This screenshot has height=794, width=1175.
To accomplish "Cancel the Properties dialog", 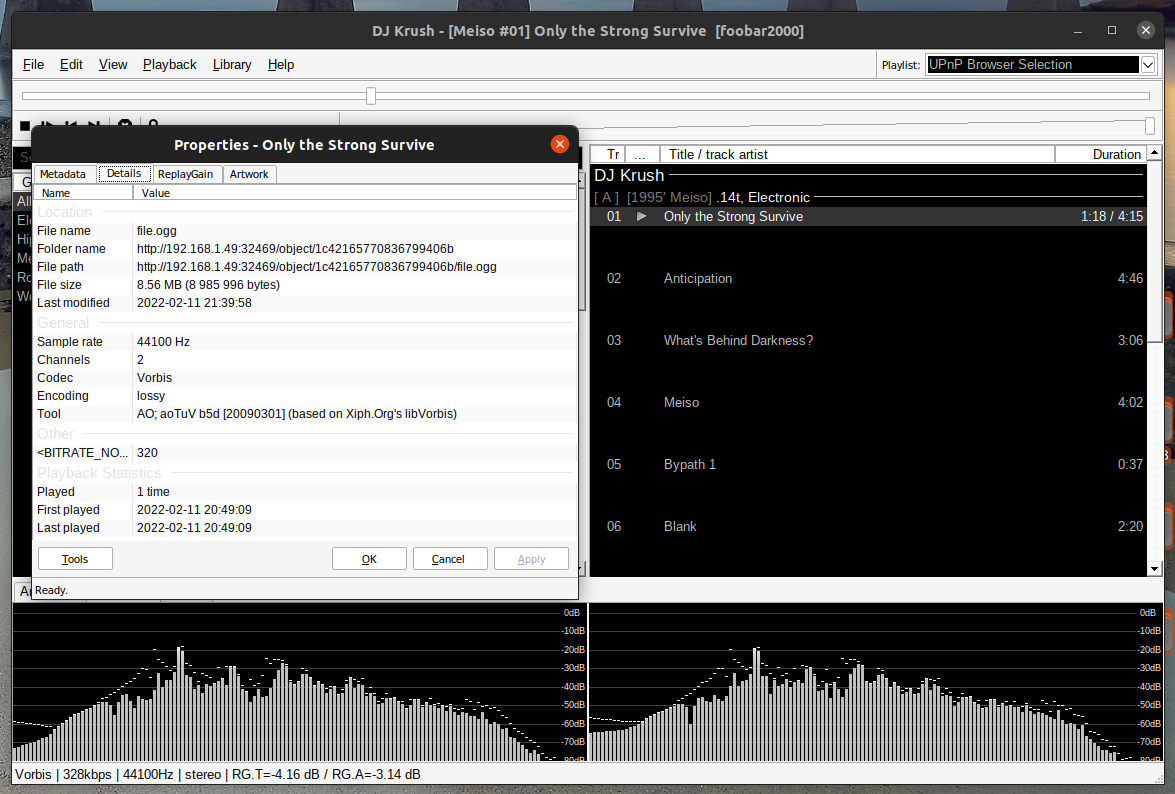I will 449,559.
